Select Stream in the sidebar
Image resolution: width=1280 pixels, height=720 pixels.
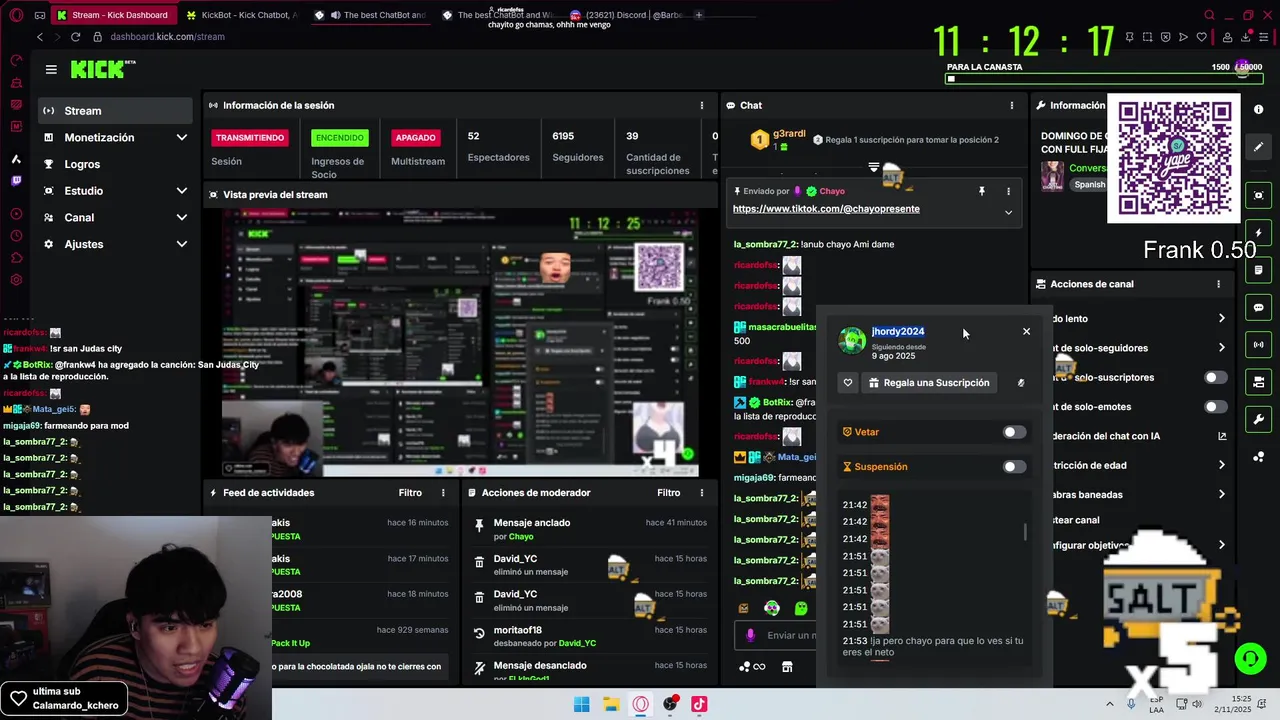point(116,111)
